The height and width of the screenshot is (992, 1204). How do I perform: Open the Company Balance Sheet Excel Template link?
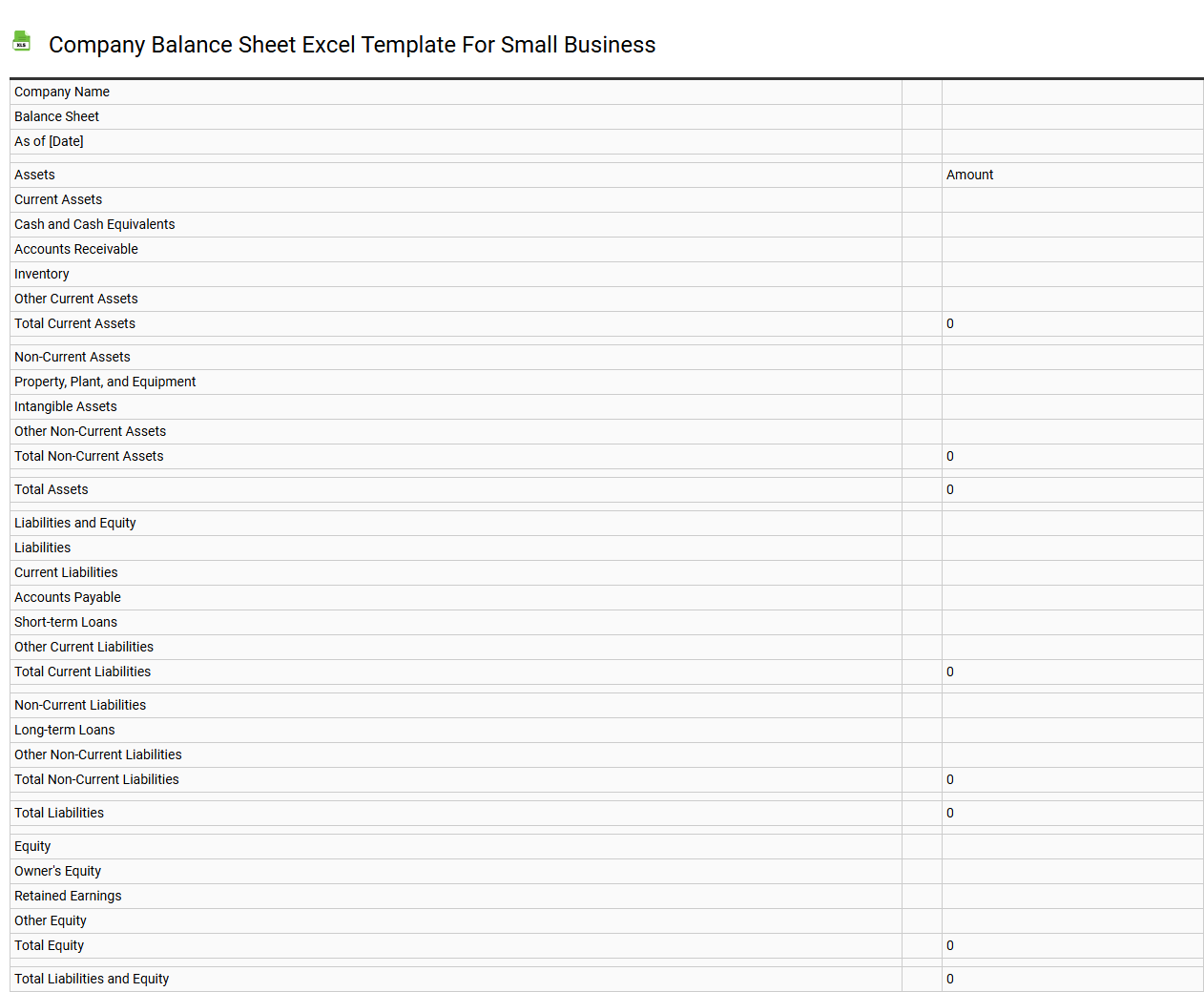(353, 45)
